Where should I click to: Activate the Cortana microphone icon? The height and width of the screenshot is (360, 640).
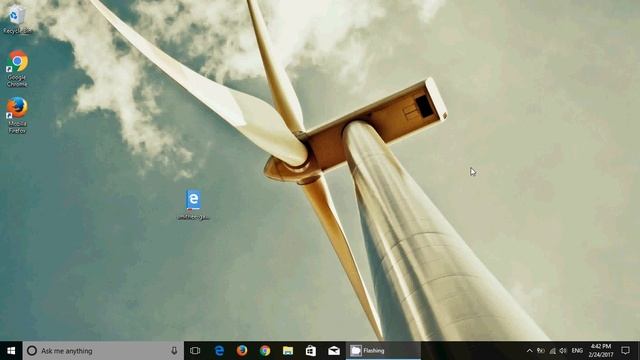tap(174, 351)
